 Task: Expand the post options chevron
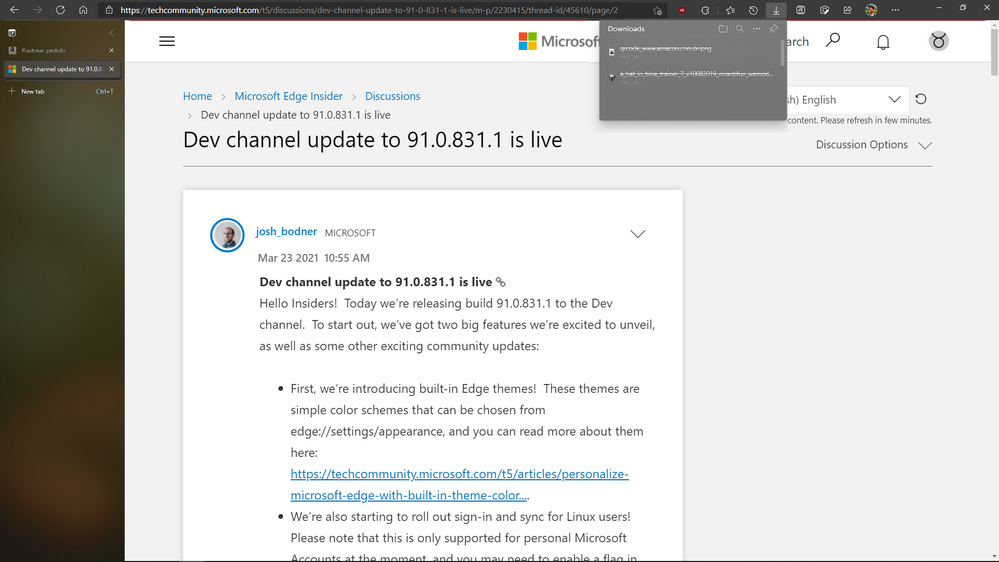638,234
